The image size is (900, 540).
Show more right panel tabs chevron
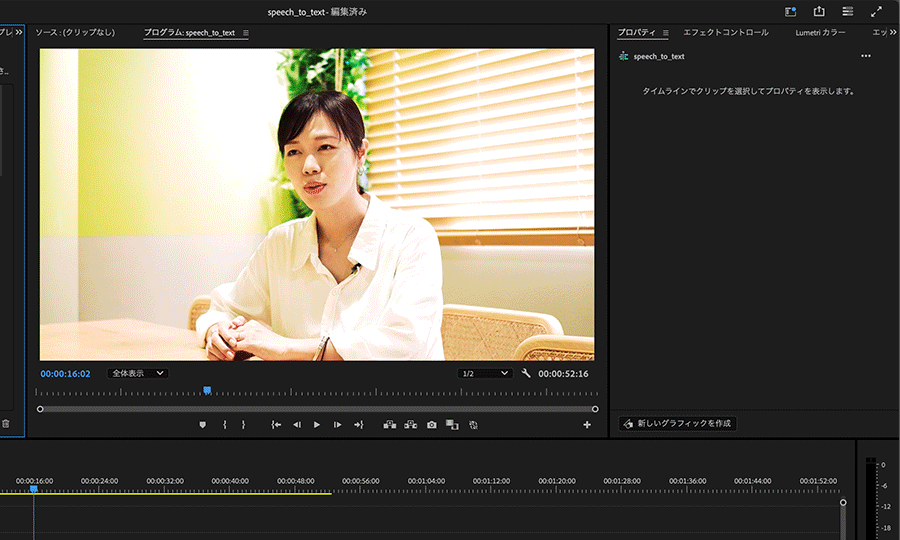point(893,33)
